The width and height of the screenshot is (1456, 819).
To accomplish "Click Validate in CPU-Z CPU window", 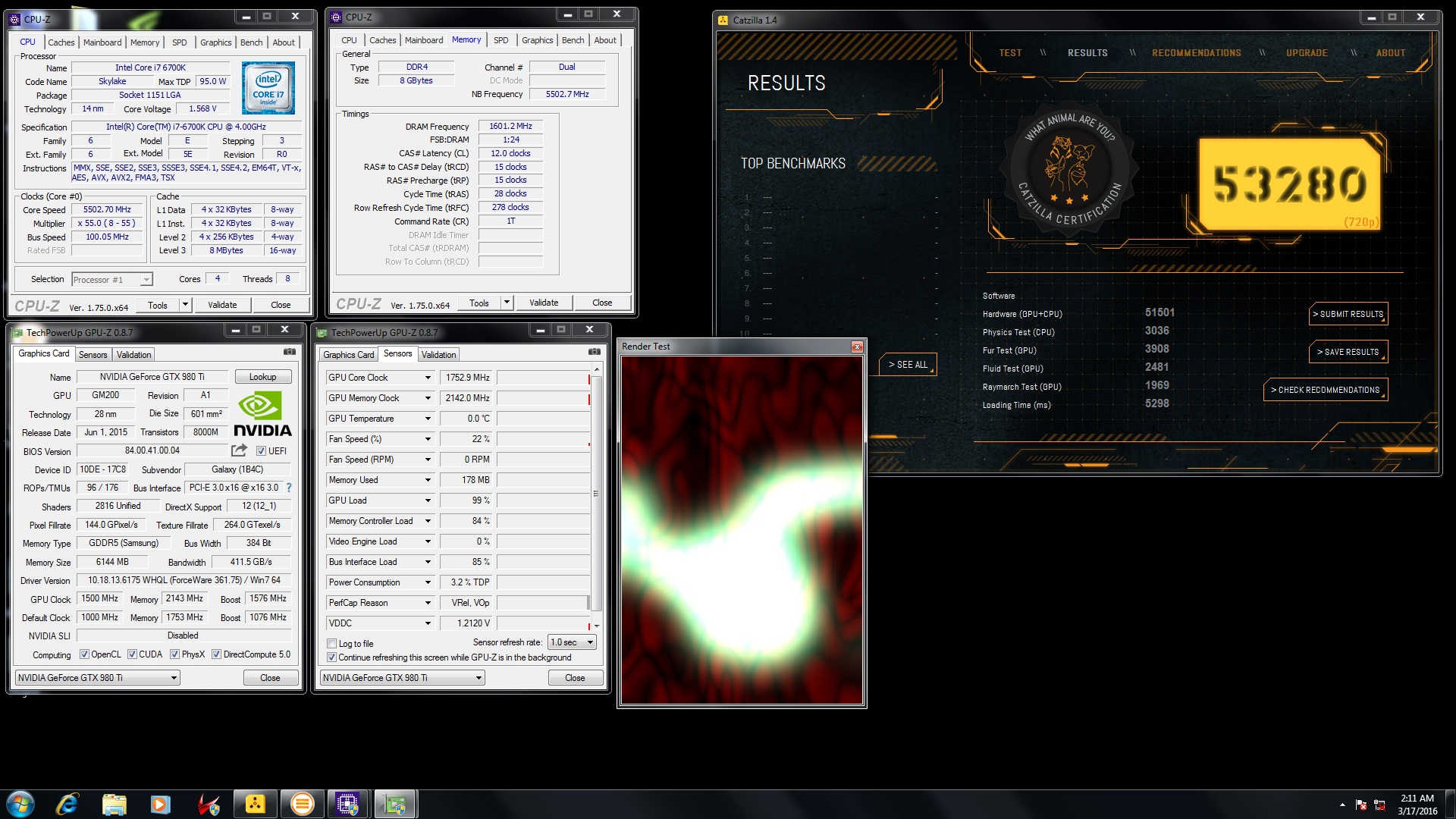I will click(x=222, y=305).
